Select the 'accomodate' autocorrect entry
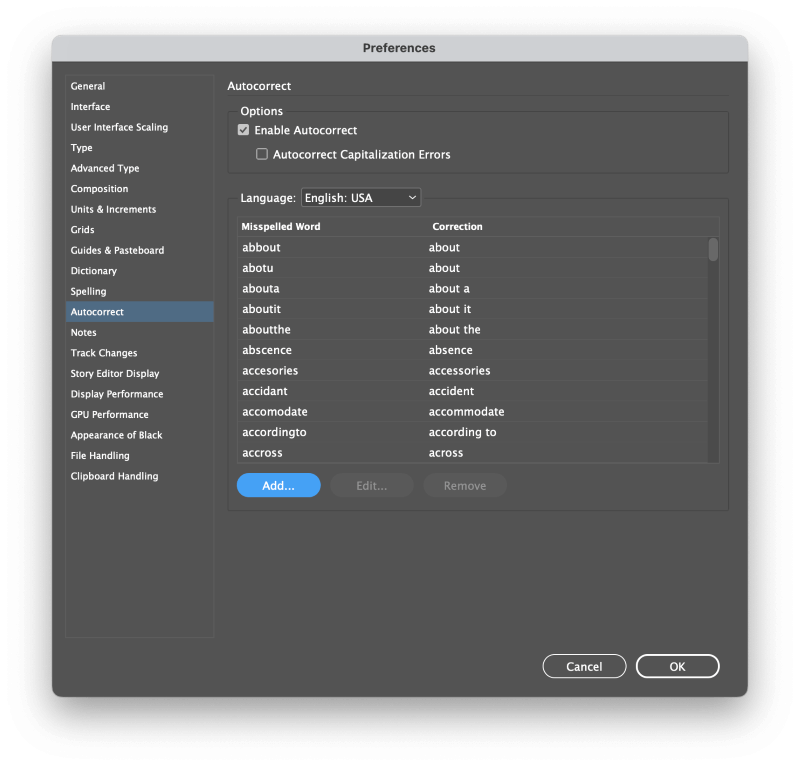This screenshot has width=800, height=766. click(472, 412)
